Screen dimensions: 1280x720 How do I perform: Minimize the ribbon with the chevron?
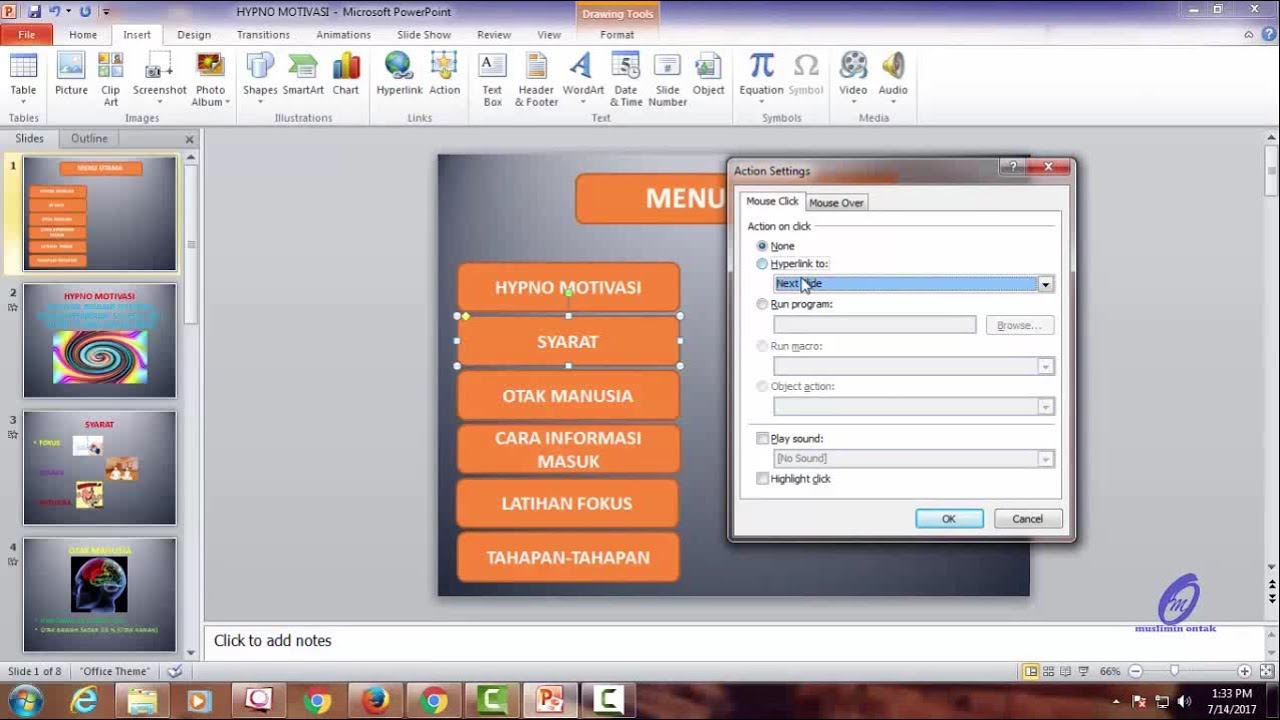[1249, 34]
